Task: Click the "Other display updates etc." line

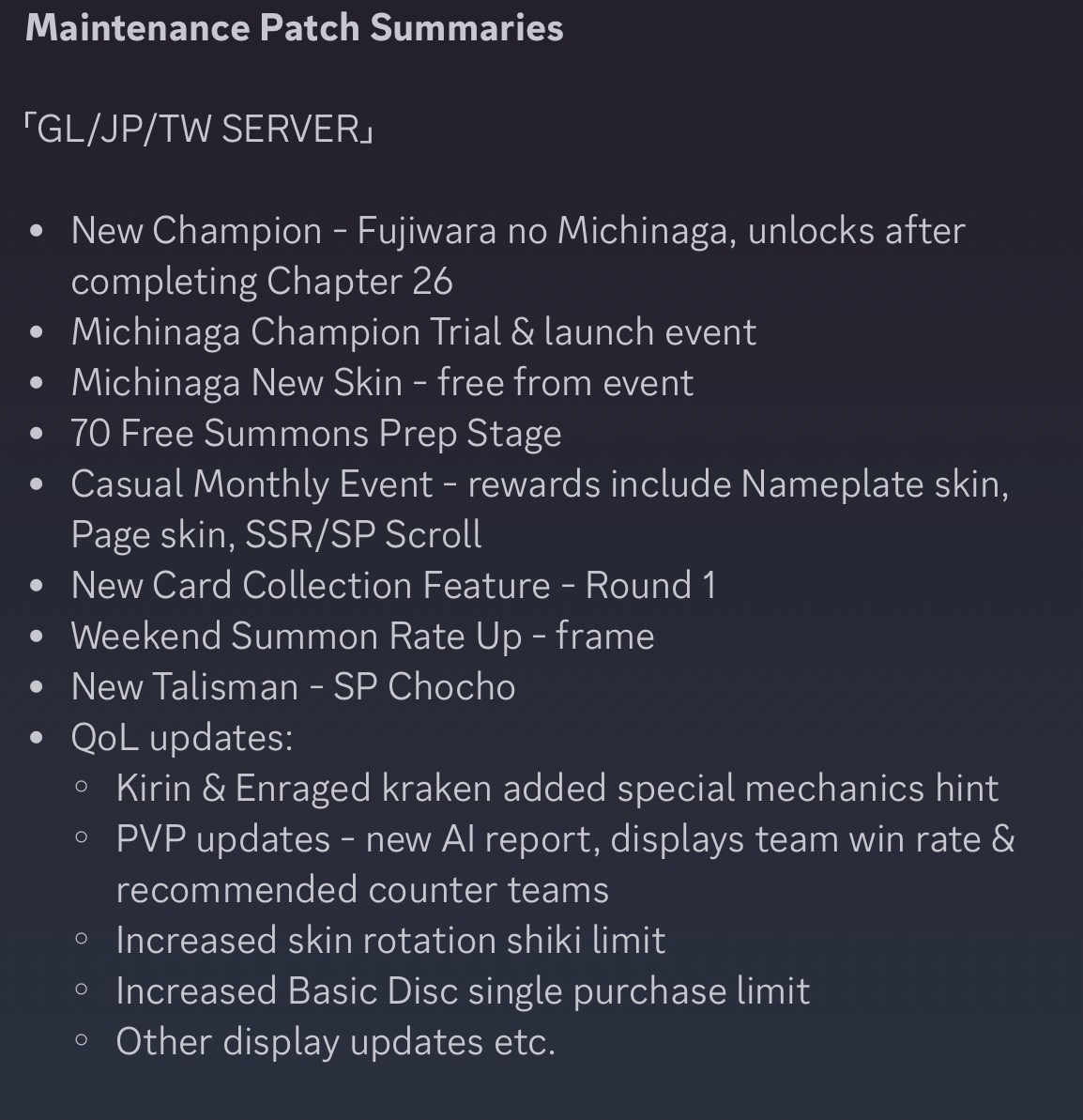Action: click(335, 1042)
